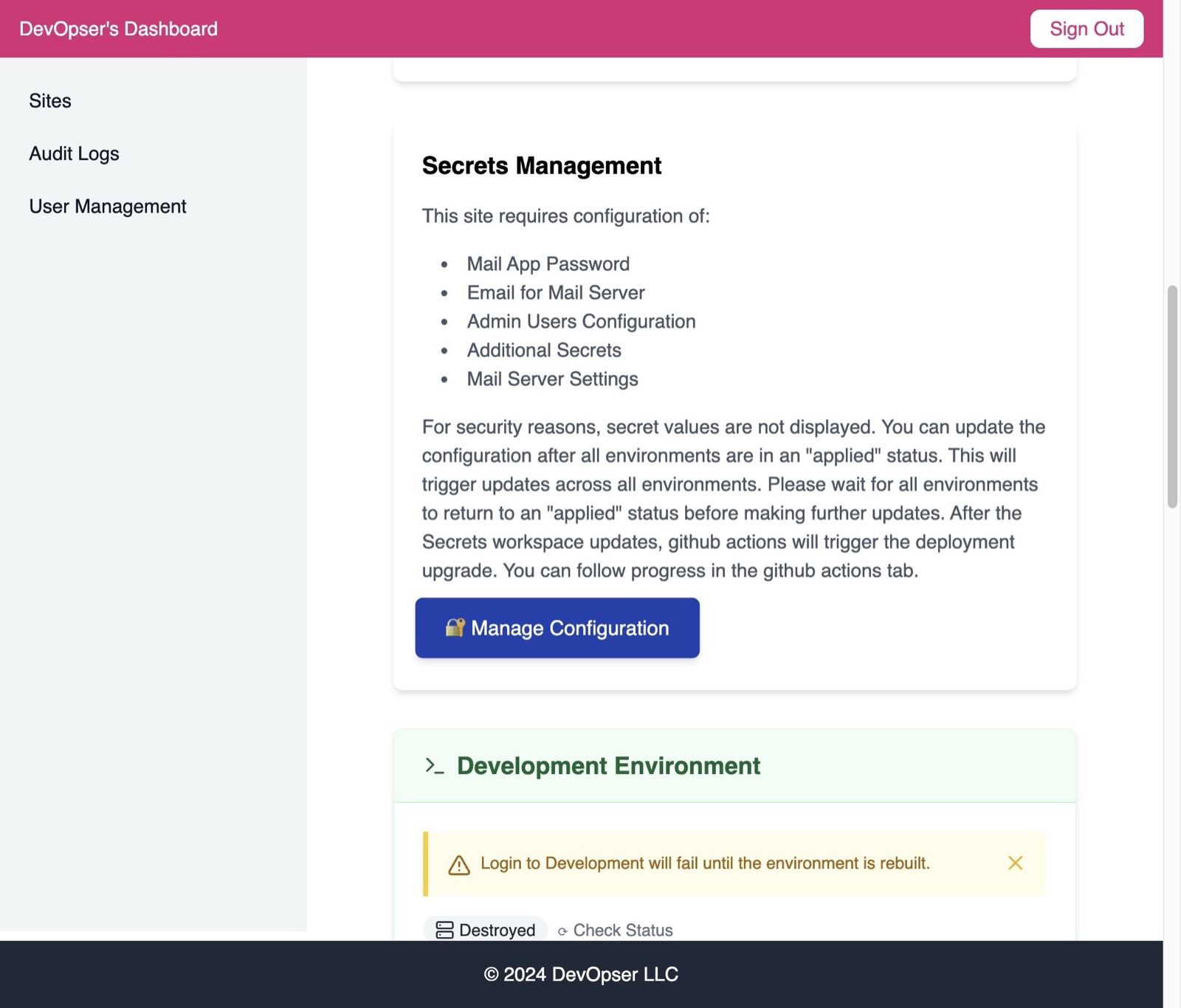Click 'This site requires configuration of:' text
Image resolution: width=1181 pixels, height=1008 pixels.
(x=565, y=216)
